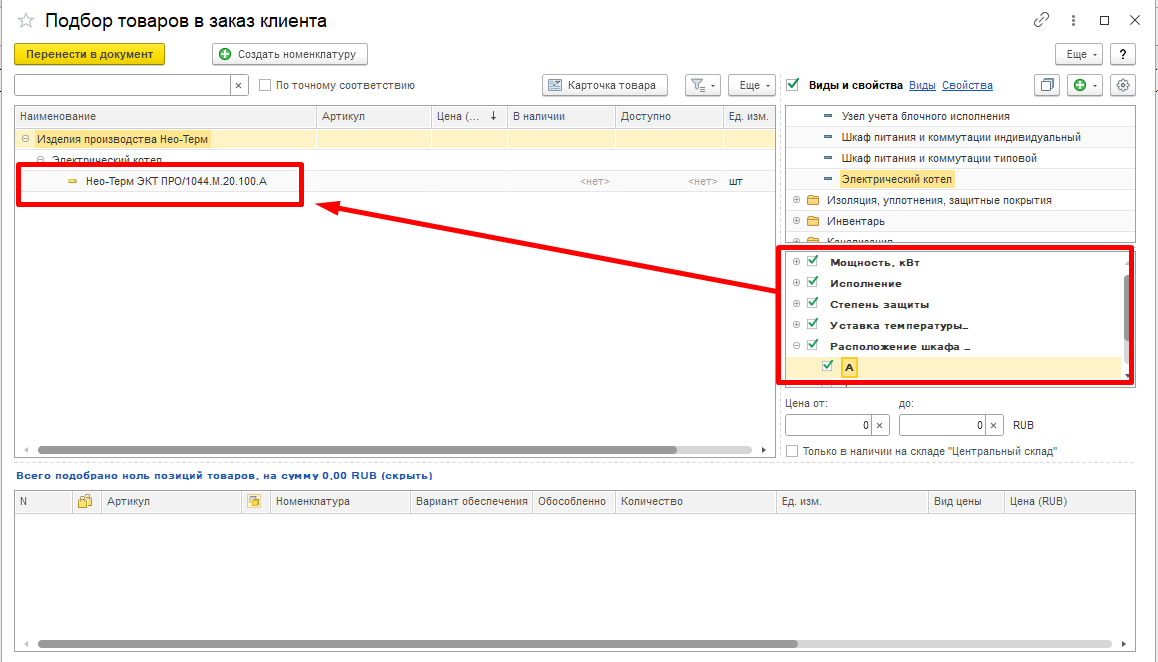Collapse 'Изделия производства Нео-Терм' group
Viewport: 1158px width, 662px height.
click(x=25, y=138)
